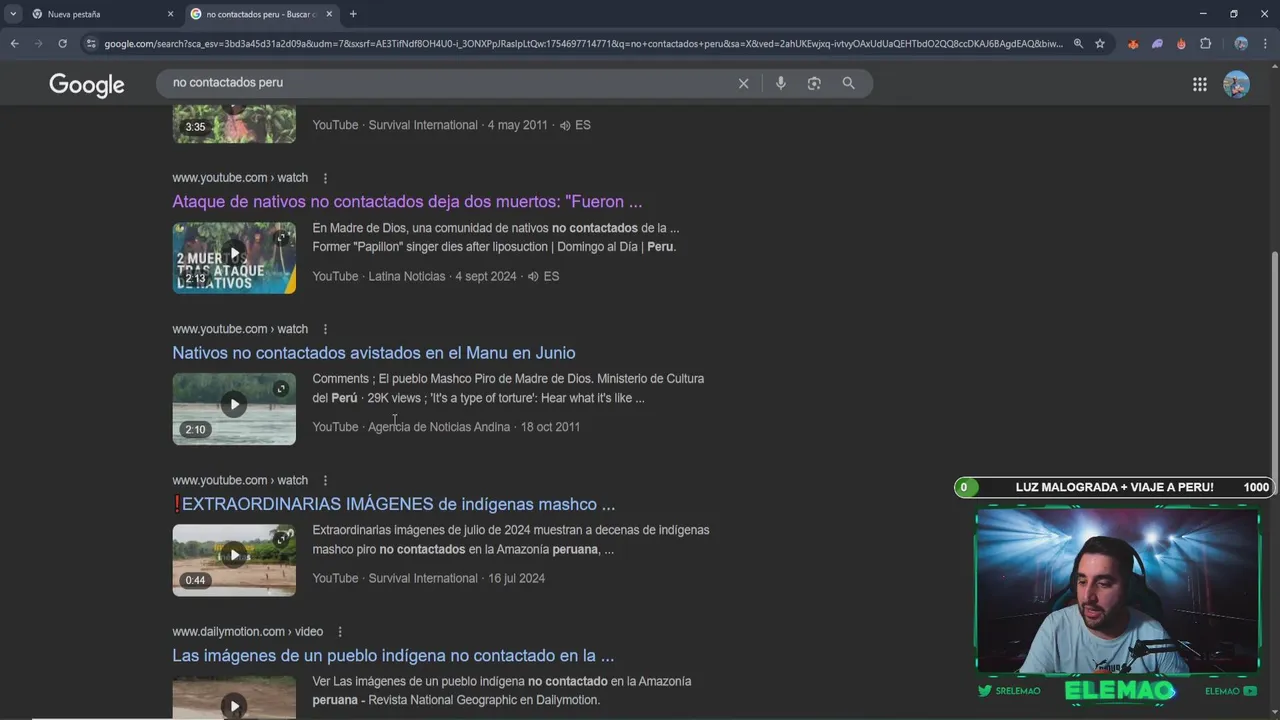This screenshot has width=1280, height=720.
Task: Open Ataque de nativos no contactados link
Action: 407,201
